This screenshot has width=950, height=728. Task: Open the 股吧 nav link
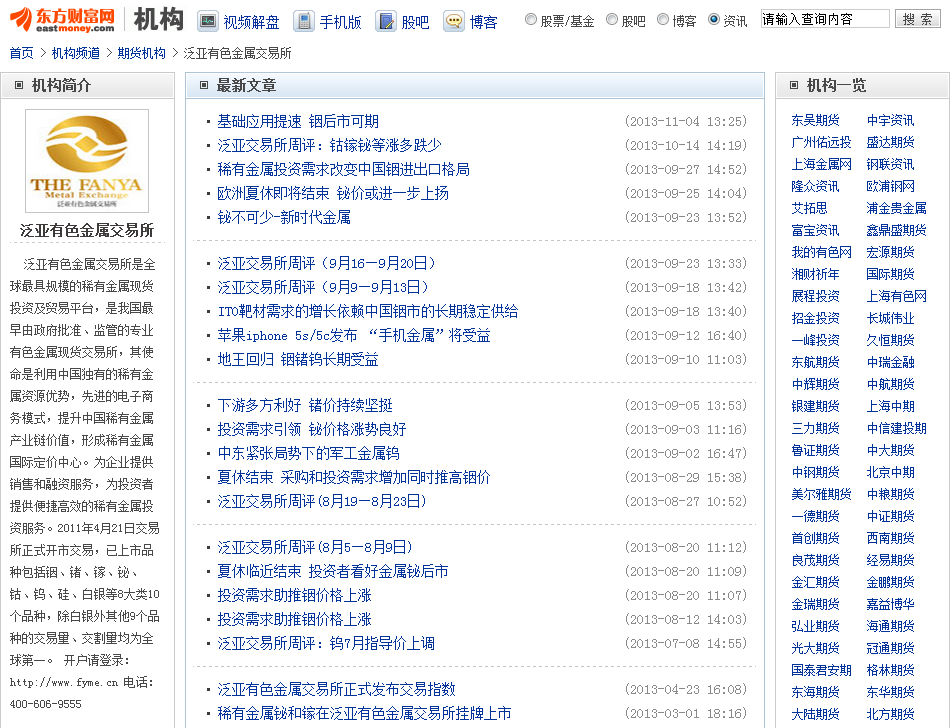(x=415, y=22)
